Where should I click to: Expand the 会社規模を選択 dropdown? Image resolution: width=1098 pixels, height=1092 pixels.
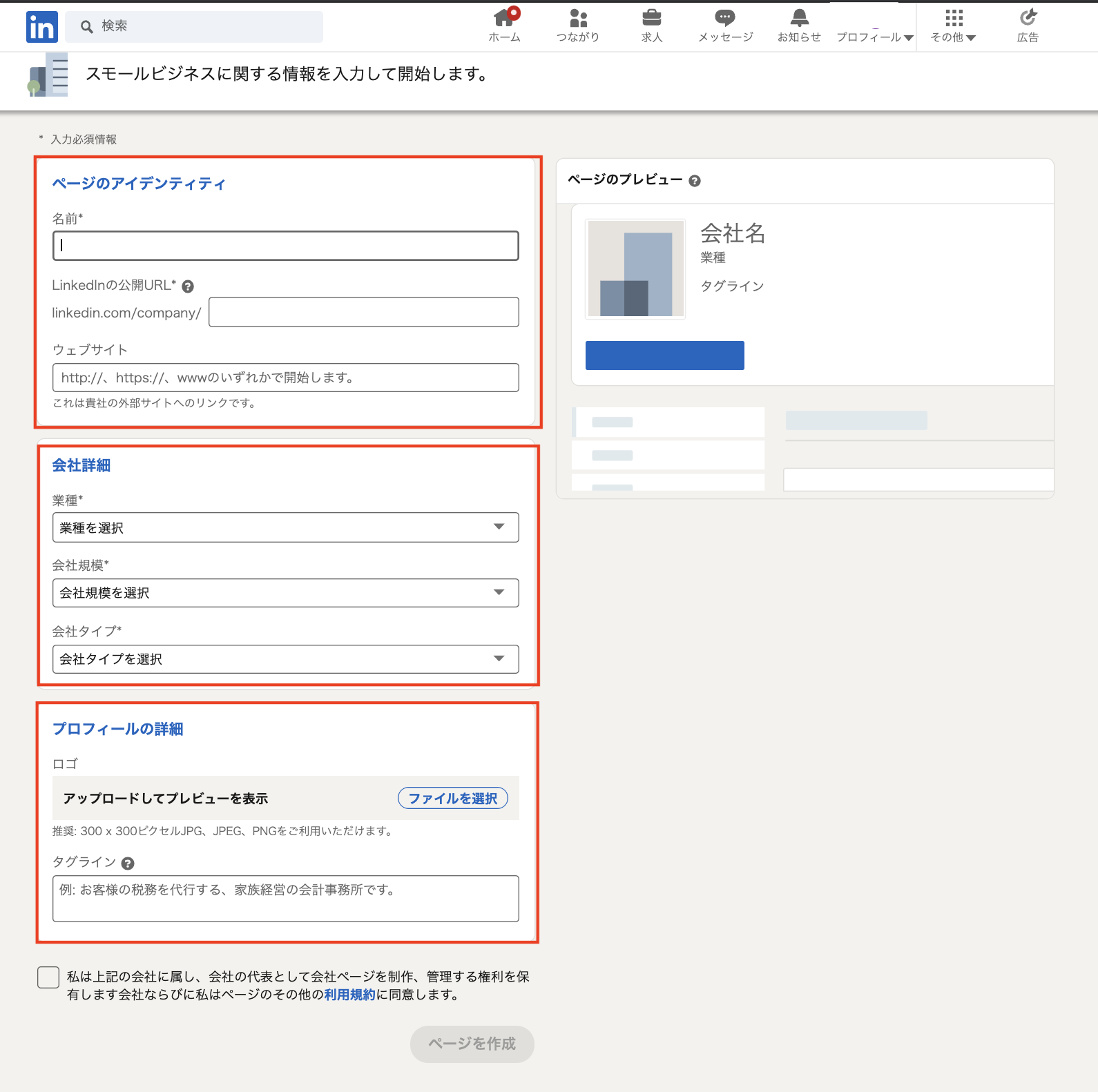tap(285, 593)
